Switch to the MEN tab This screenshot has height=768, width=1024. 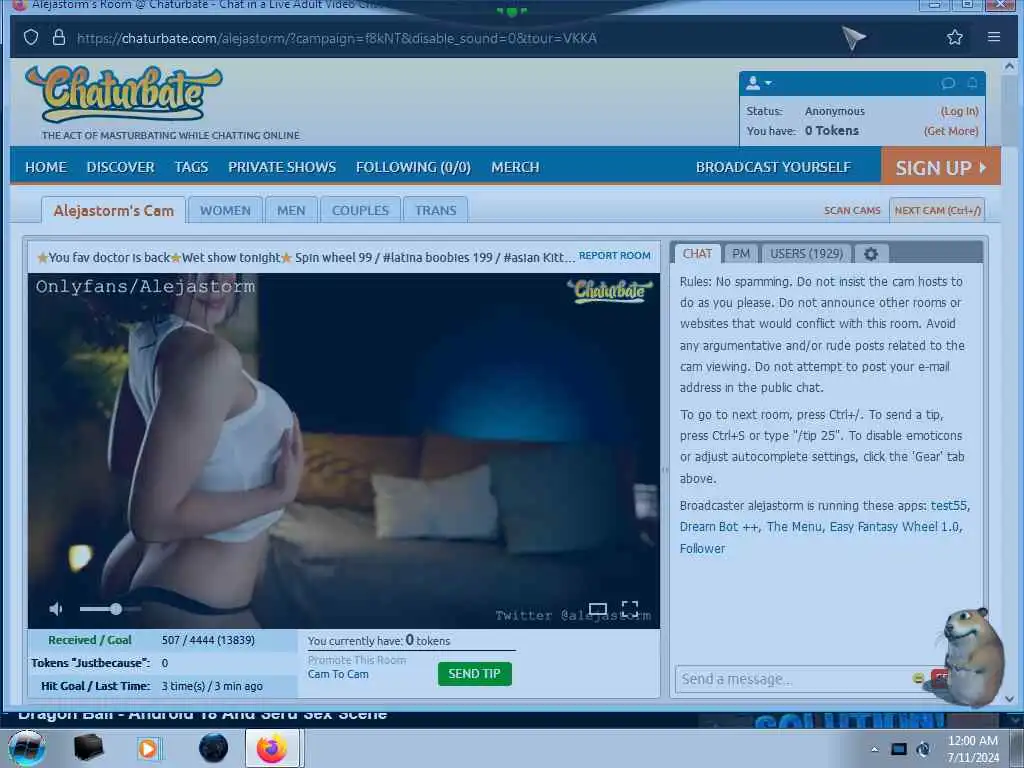[291, 210]
